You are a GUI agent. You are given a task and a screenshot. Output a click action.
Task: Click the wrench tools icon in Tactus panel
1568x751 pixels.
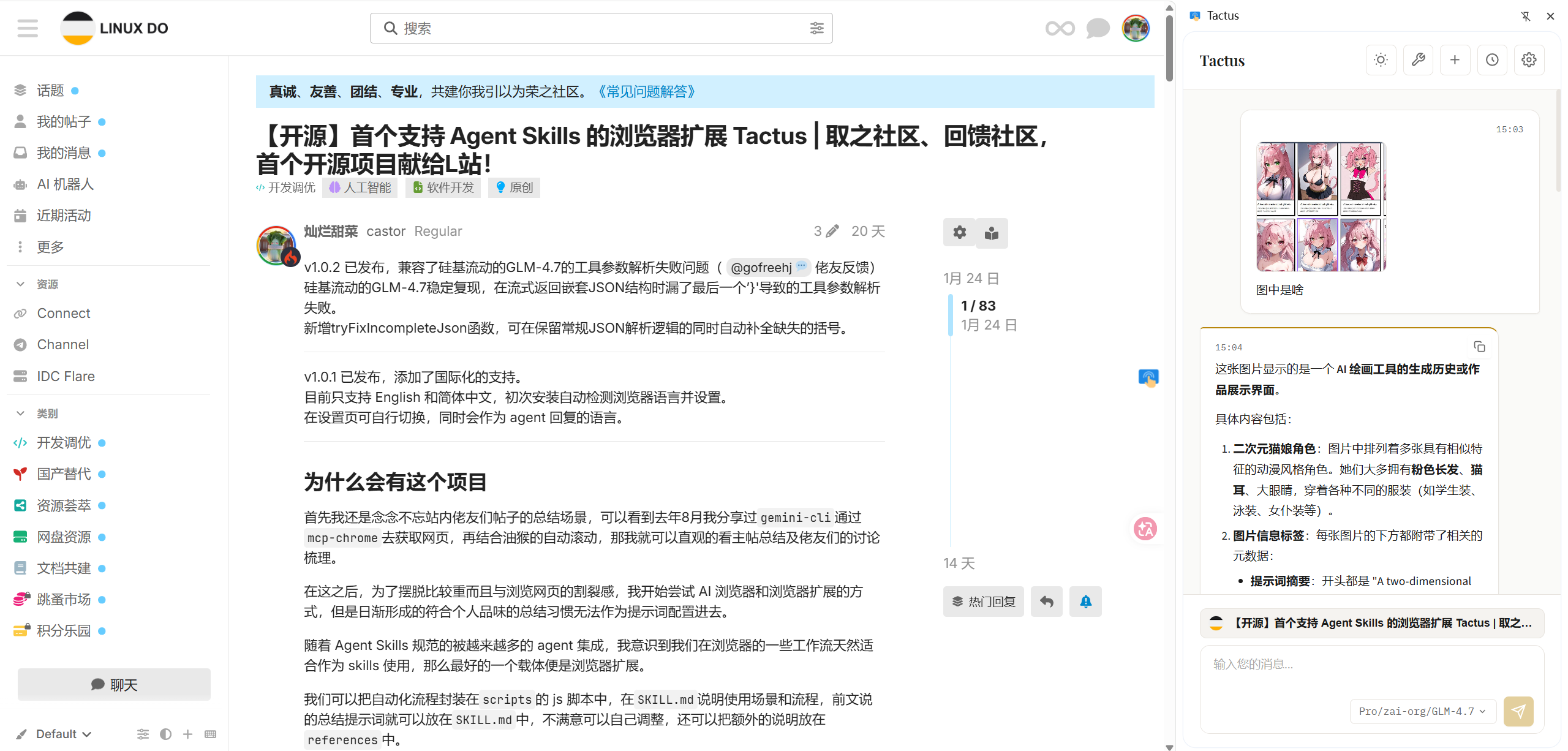[x=1419, y=59]
